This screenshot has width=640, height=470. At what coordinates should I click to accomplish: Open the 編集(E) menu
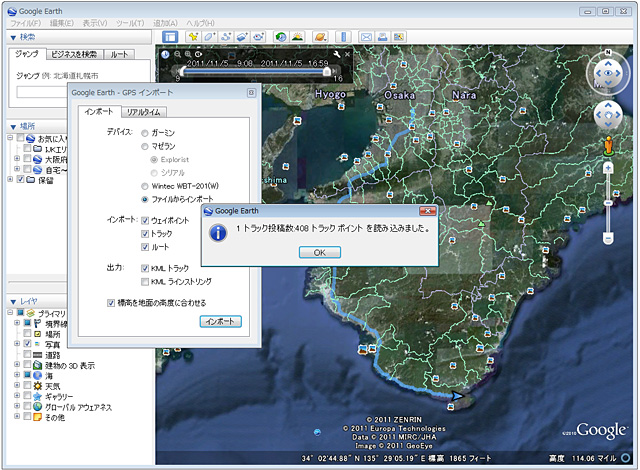coord(62,23)
